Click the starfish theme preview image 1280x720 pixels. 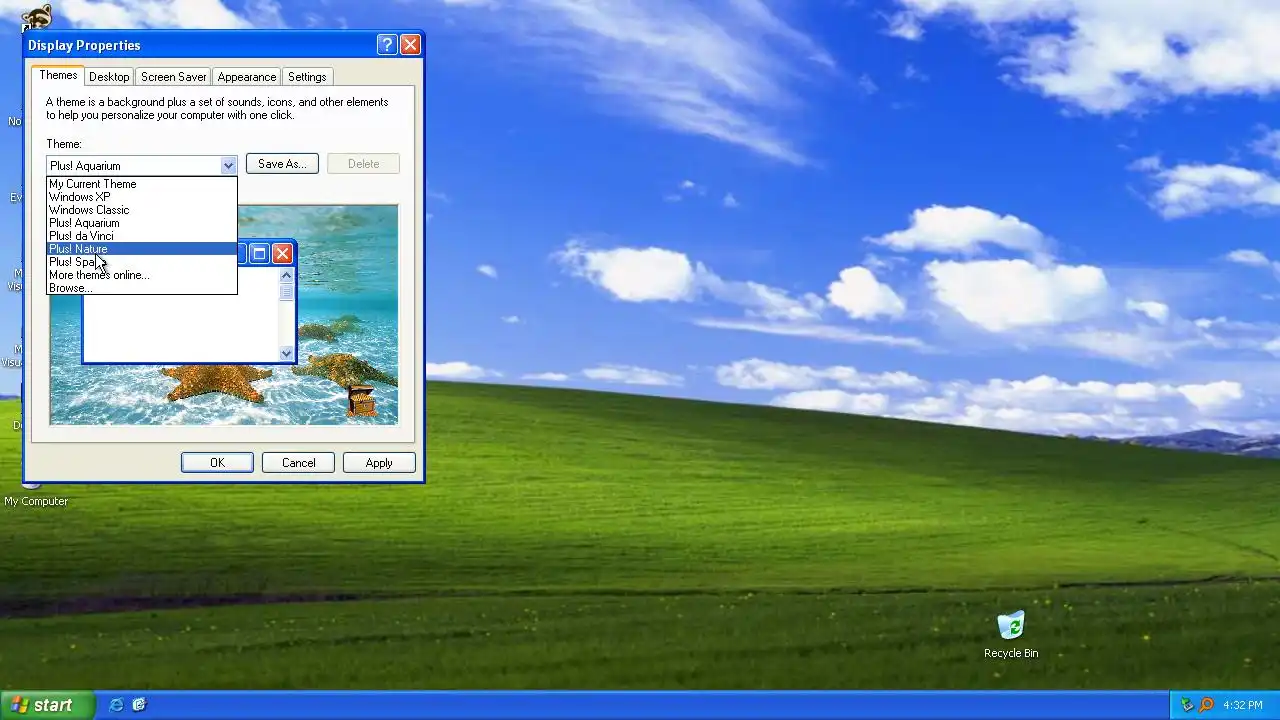(x=224, y=315)
